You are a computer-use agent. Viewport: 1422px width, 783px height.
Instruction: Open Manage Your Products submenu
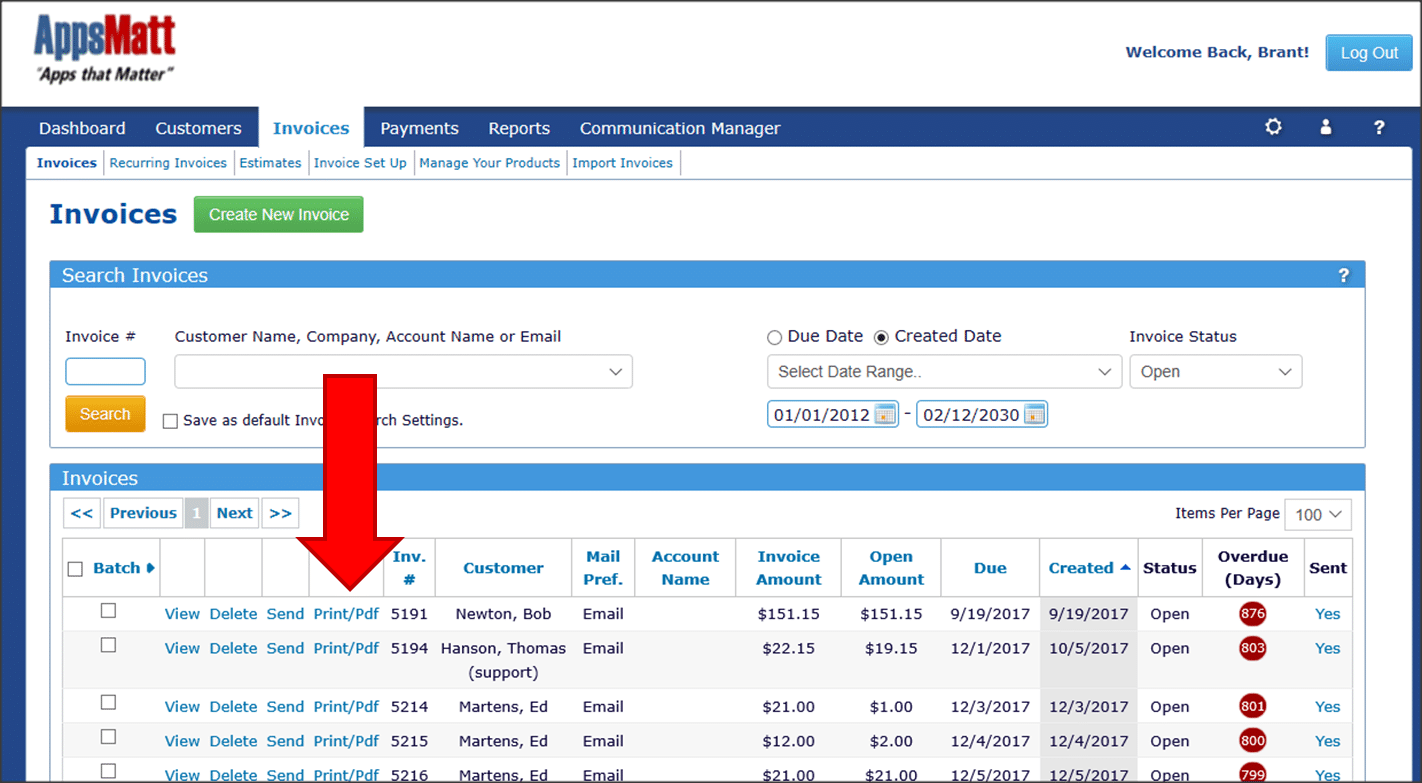tap(489, 163)
